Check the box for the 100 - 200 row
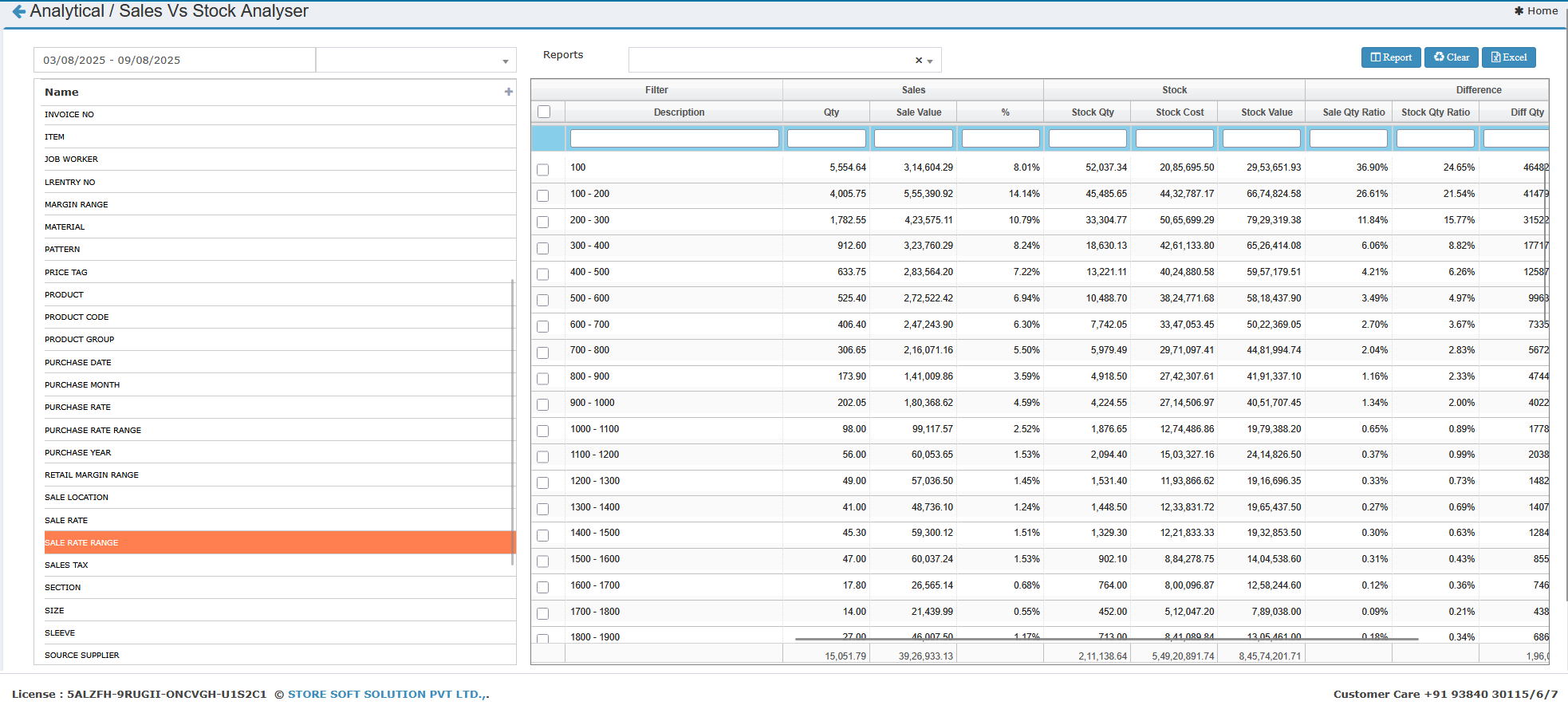 coord(543,195)
